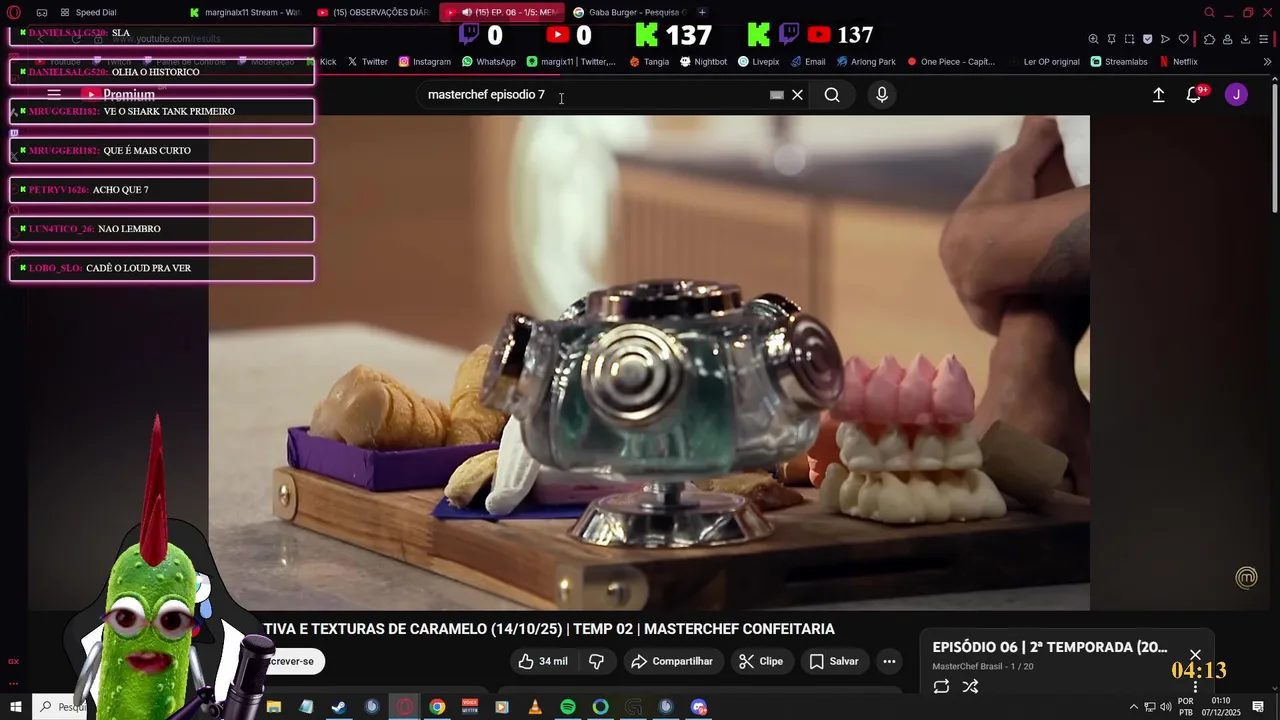Open Windows Start menu
Viewport: 1280px width, 720px height.
pyautogui.click(x=16, y=707)
